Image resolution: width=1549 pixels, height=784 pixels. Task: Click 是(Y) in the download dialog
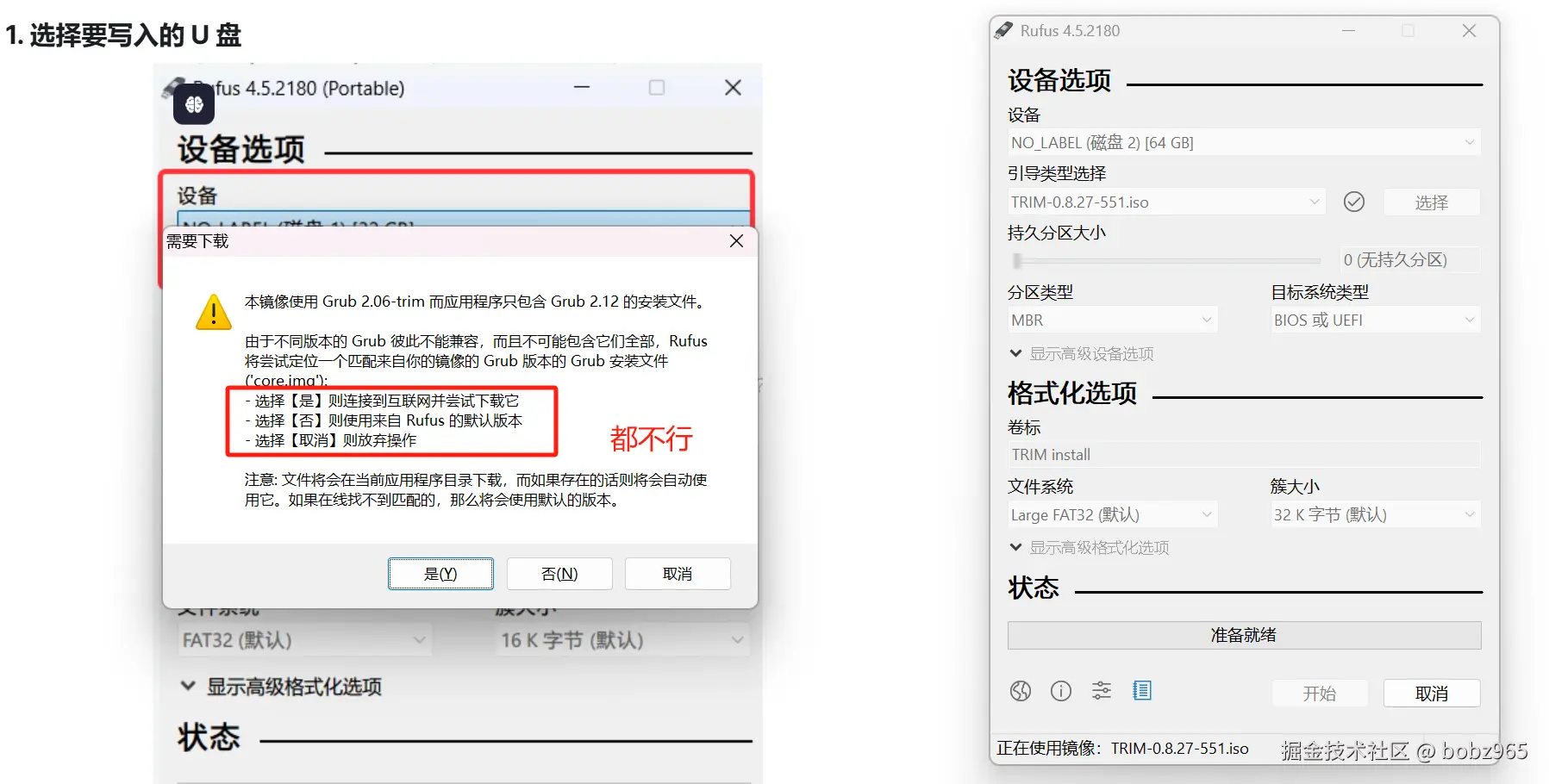pos(440,573)
